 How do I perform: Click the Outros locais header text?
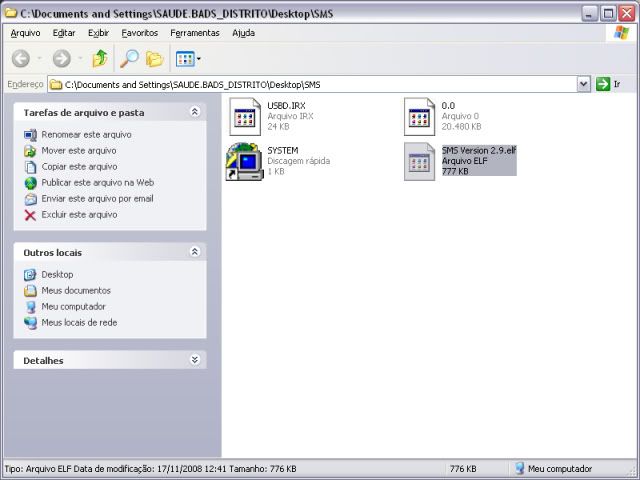point(52,253)
